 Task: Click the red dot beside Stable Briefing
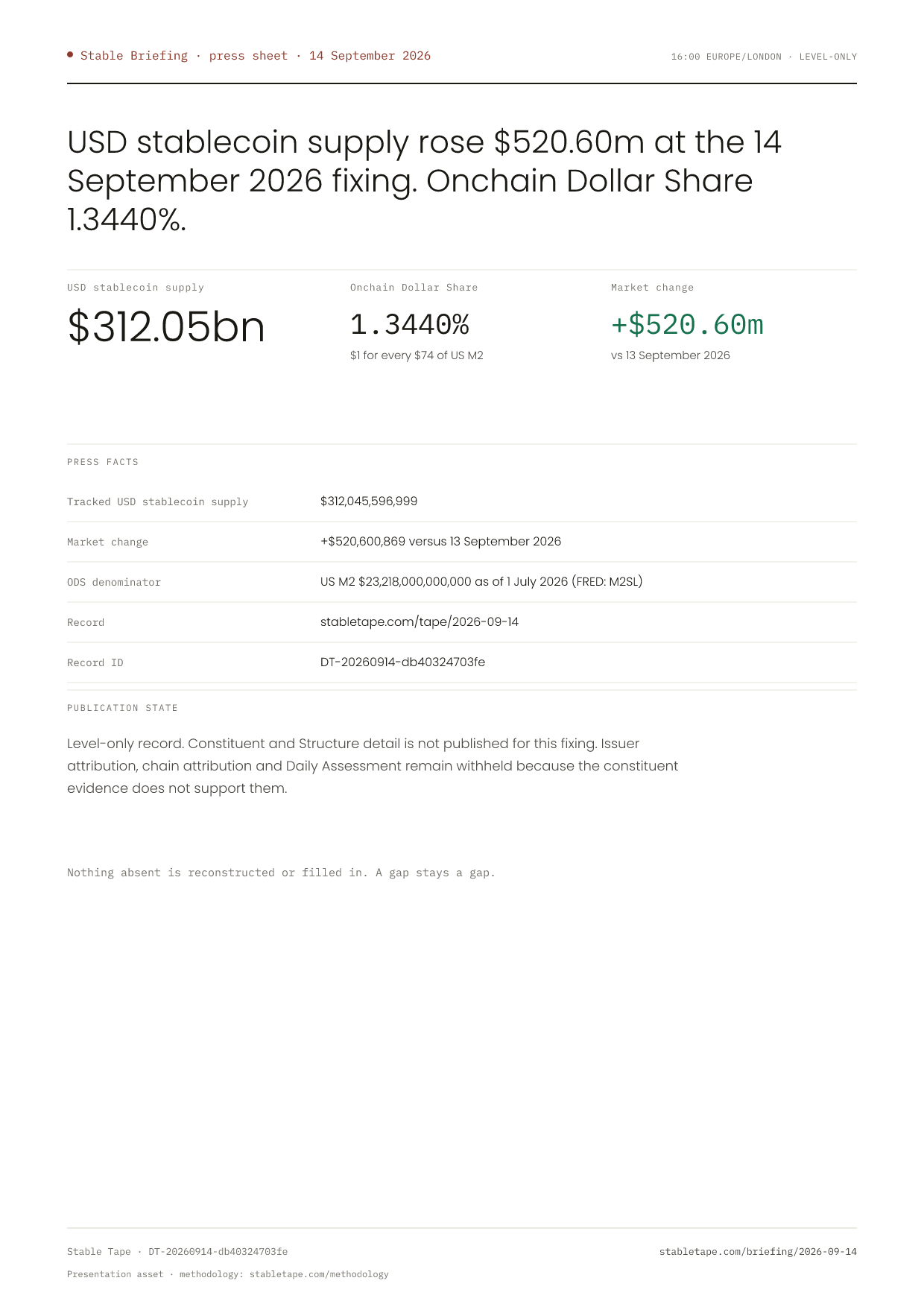tap(70, 54)
